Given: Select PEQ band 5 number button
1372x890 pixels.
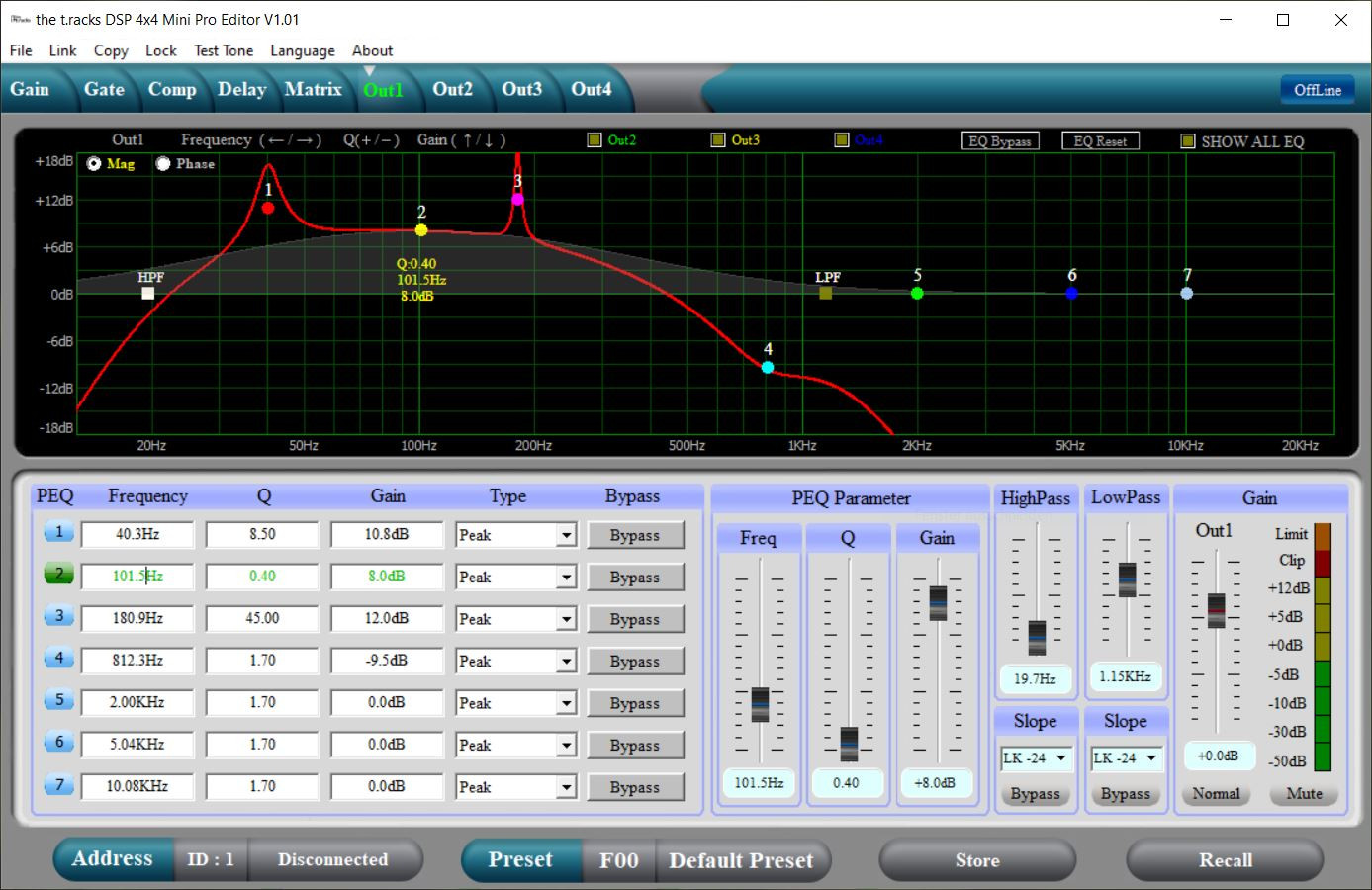Looking at the screenshot, I should (58, 701).
